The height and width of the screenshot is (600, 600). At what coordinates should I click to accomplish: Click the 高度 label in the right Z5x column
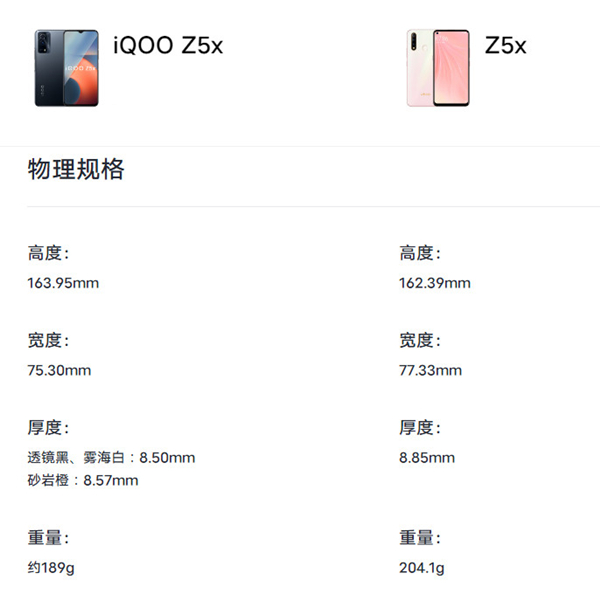[420, 254]
